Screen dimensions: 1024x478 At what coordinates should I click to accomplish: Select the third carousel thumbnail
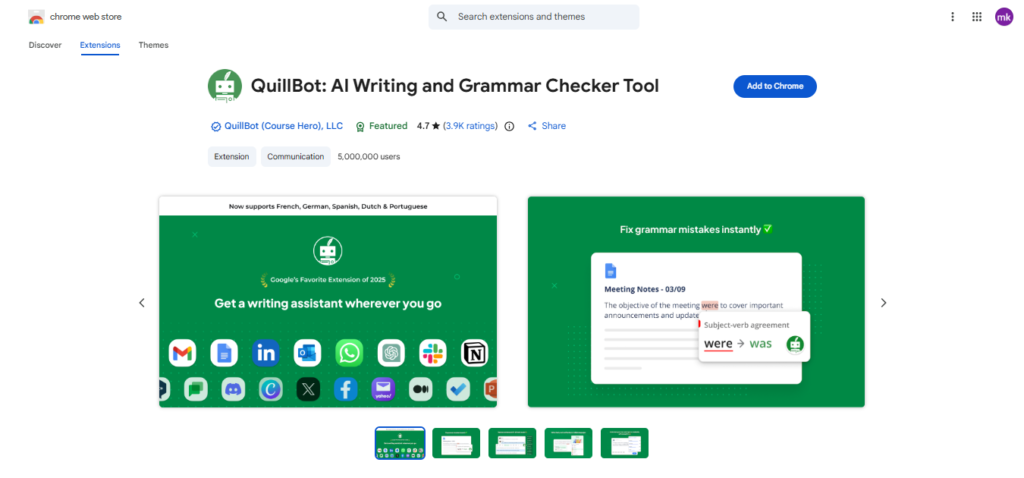click(x=512, y=443)
